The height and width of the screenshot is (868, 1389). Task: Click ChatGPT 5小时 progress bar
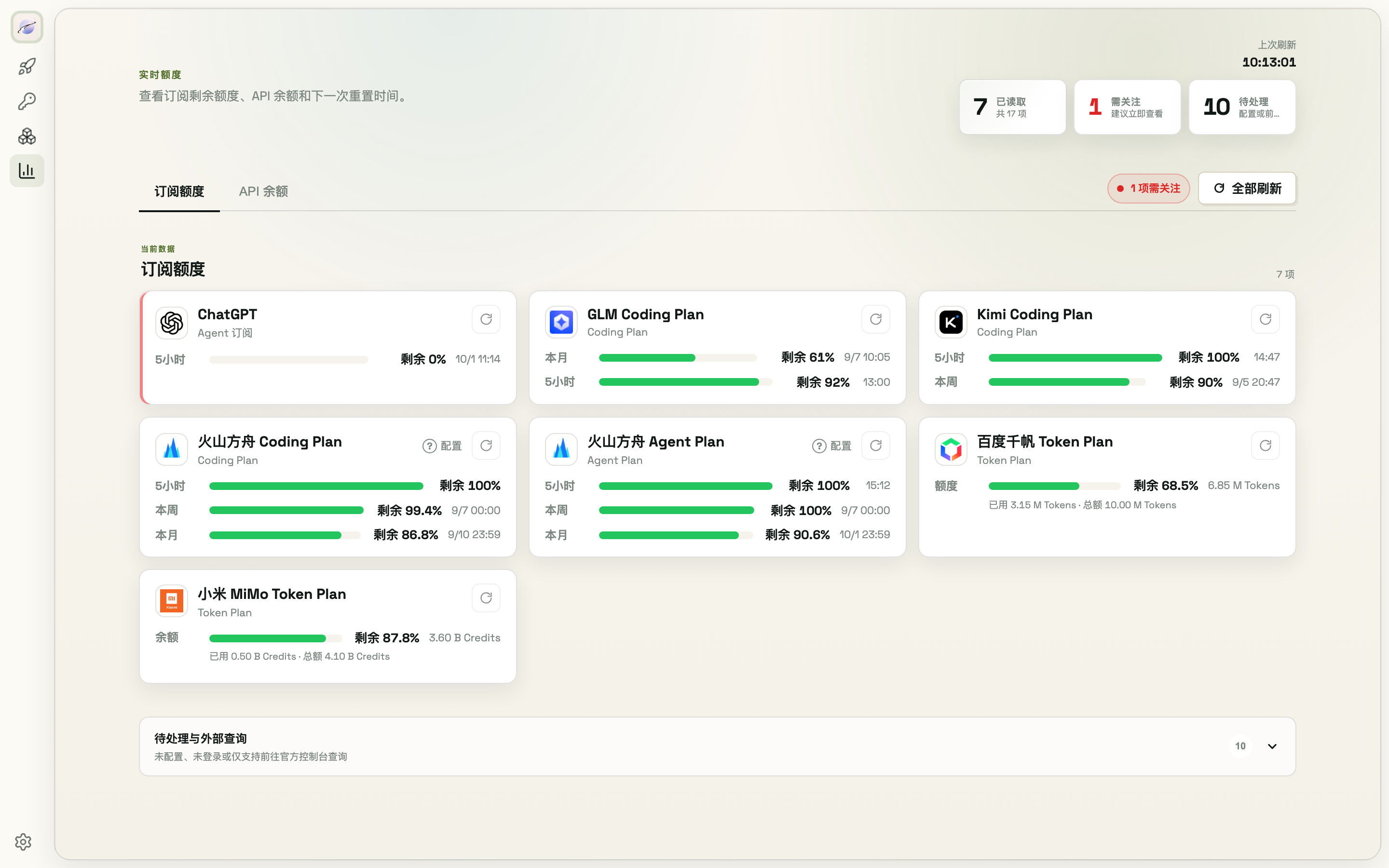289,360
